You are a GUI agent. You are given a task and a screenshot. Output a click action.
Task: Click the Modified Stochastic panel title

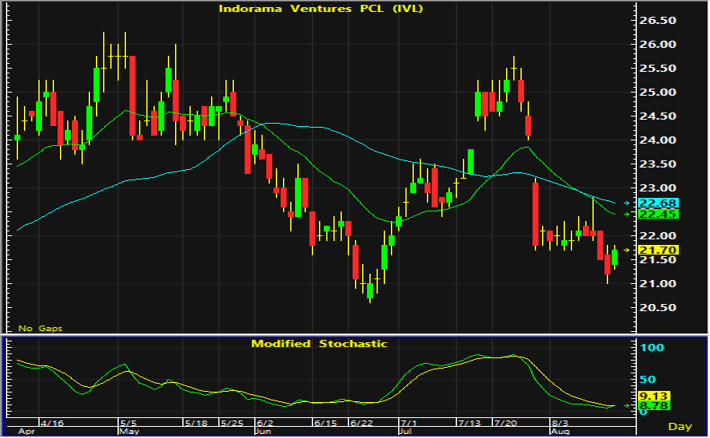tap(319, 343)
